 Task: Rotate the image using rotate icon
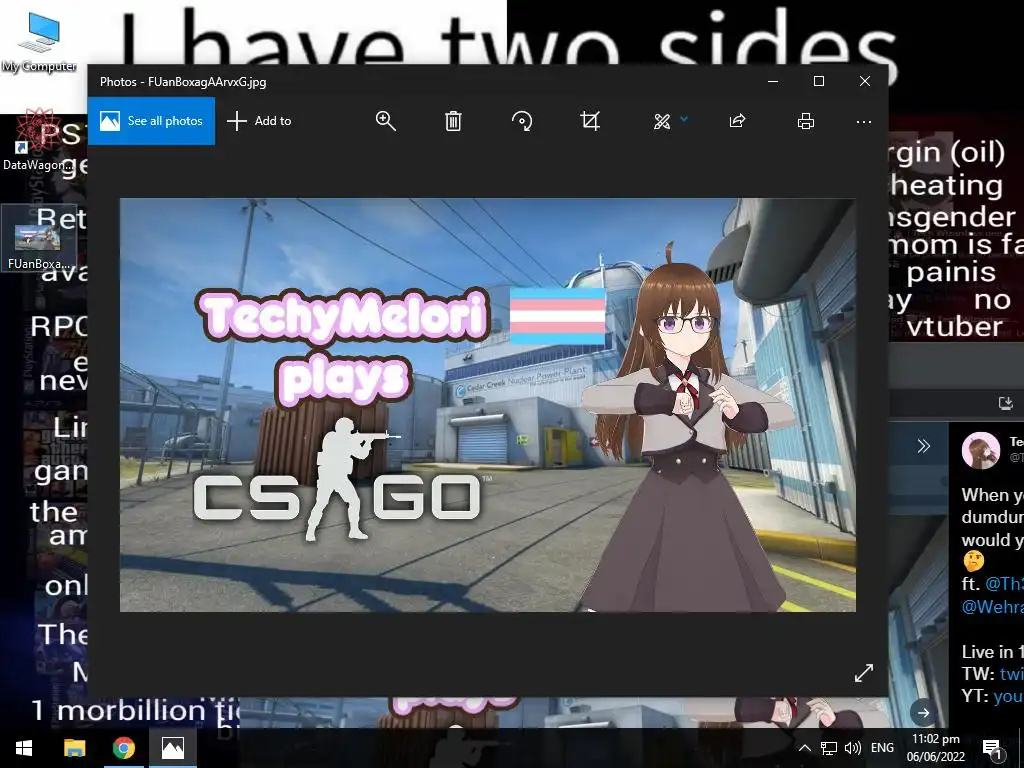(522, 121)
